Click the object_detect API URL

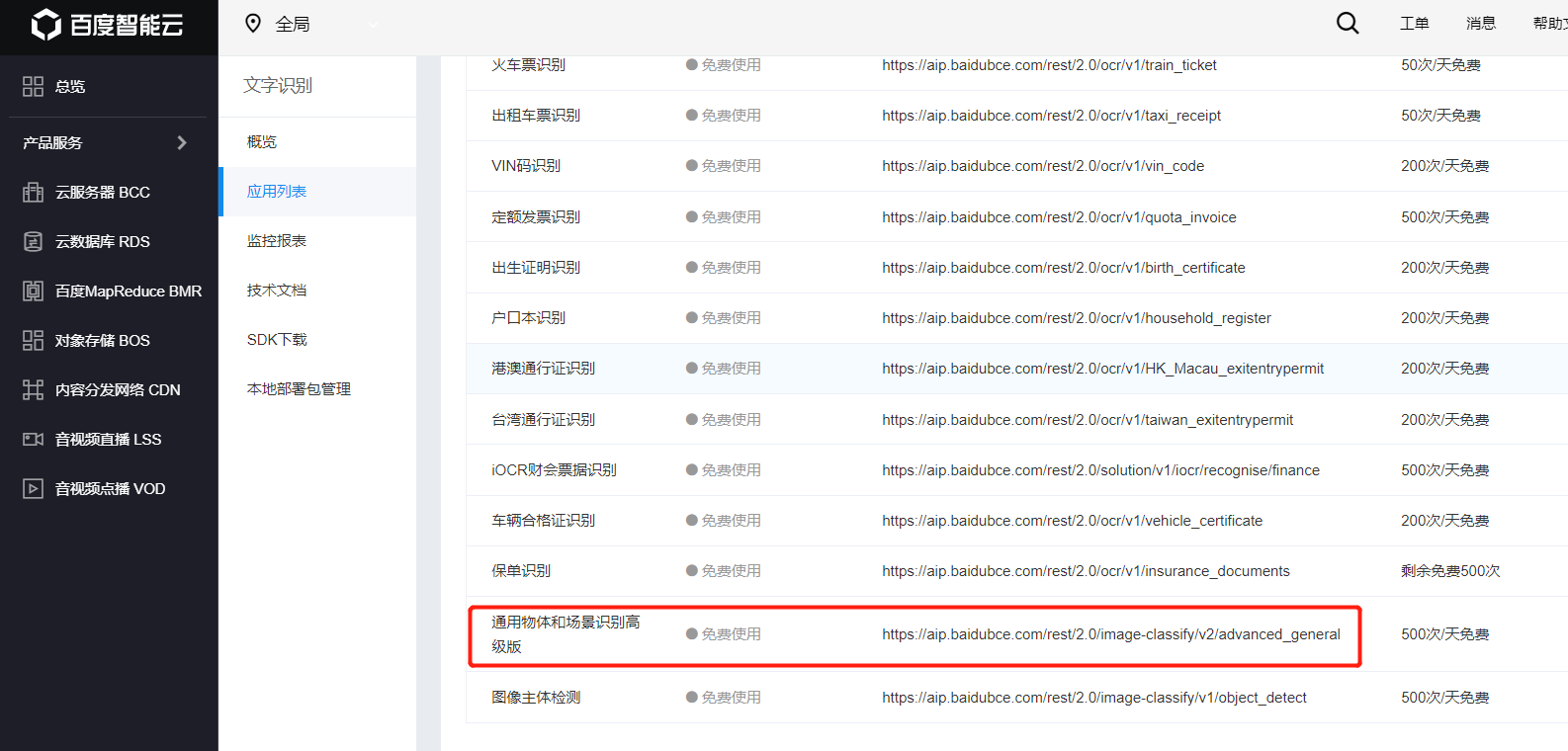coord(1094,698)
